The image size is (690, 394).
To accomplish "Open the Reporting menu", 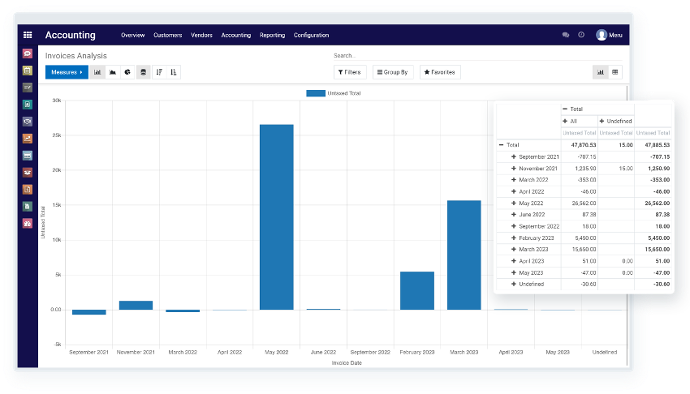I will tap(272, 35).
